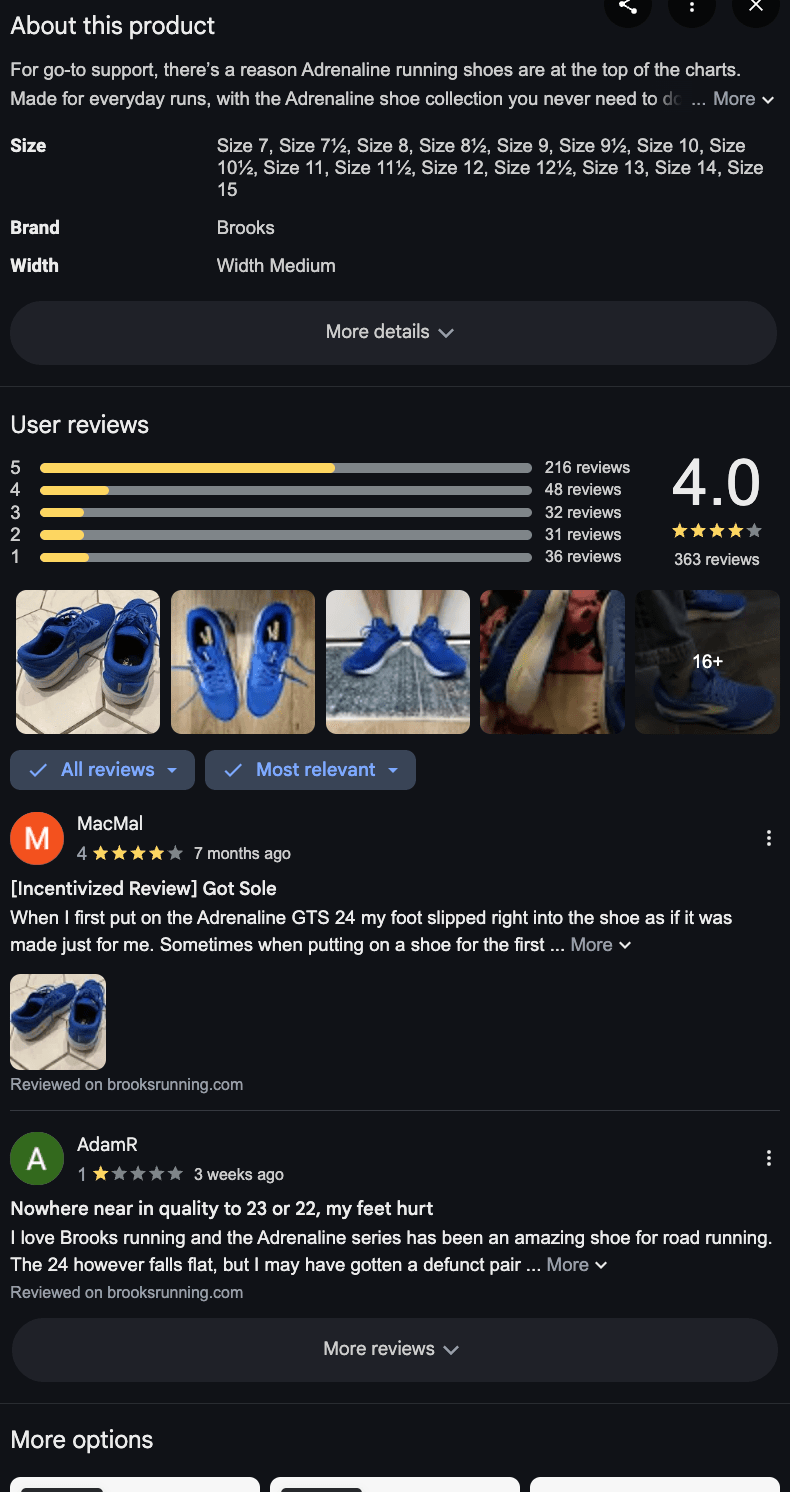Open the 16+ more photos thumbnail
Screen dimensions: 790x1492
click(707, 662)
